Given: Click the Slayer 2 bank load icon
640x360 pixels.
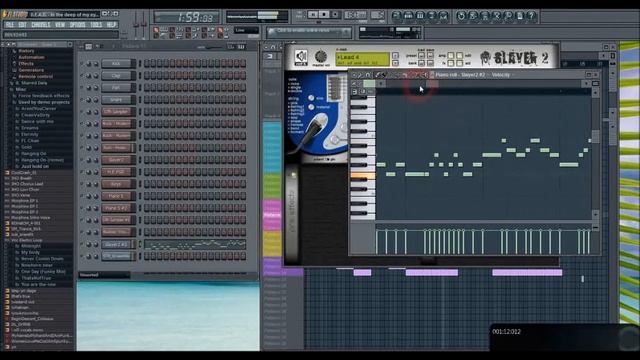Looking at the screenshot, I should (422, 63).
